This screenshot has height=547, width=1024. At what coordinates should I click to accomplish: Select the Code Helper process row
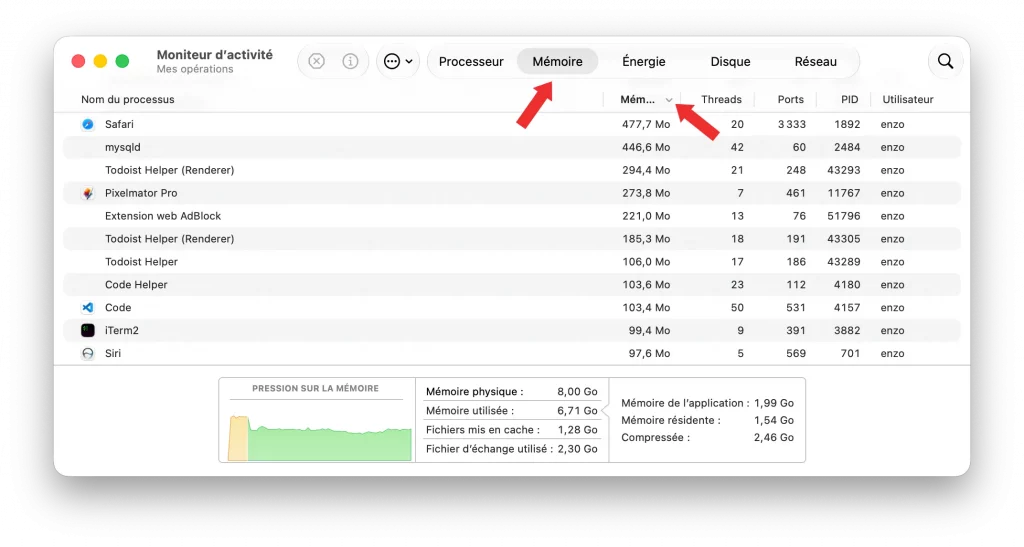tap(512, 285)
